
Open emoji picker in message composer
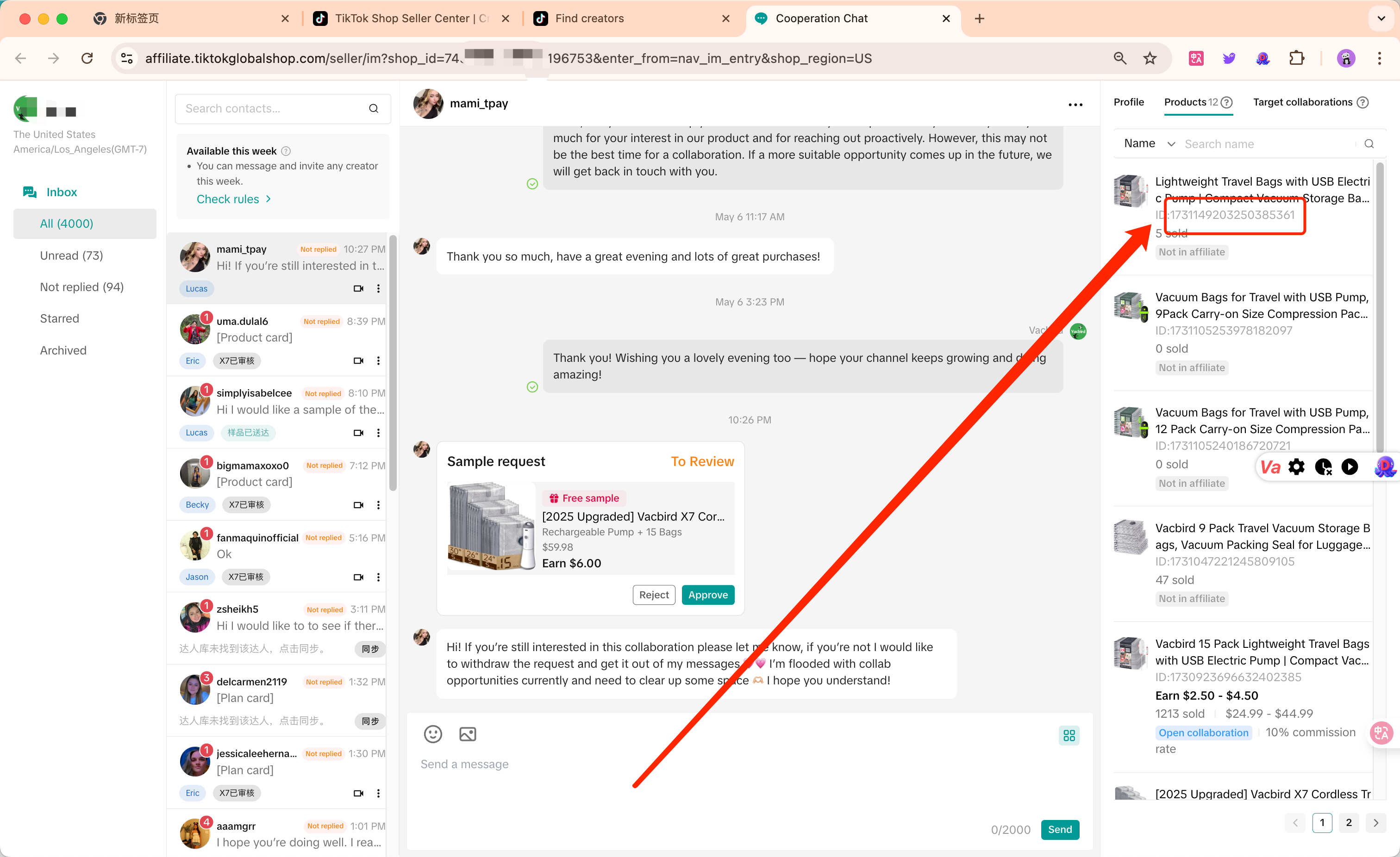click(433, 734)
